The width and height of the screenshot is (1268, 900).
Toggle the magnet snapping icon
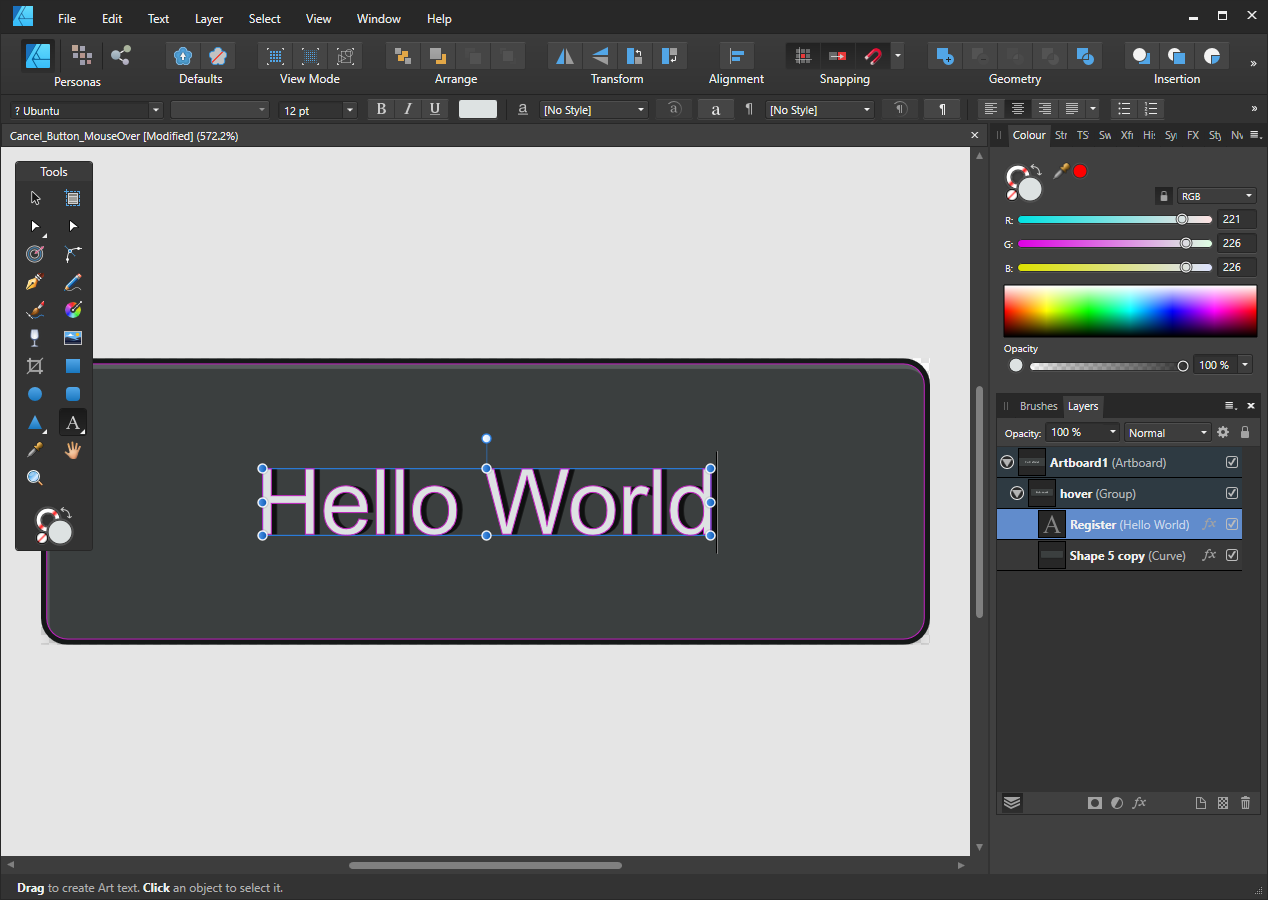(872, 56)
